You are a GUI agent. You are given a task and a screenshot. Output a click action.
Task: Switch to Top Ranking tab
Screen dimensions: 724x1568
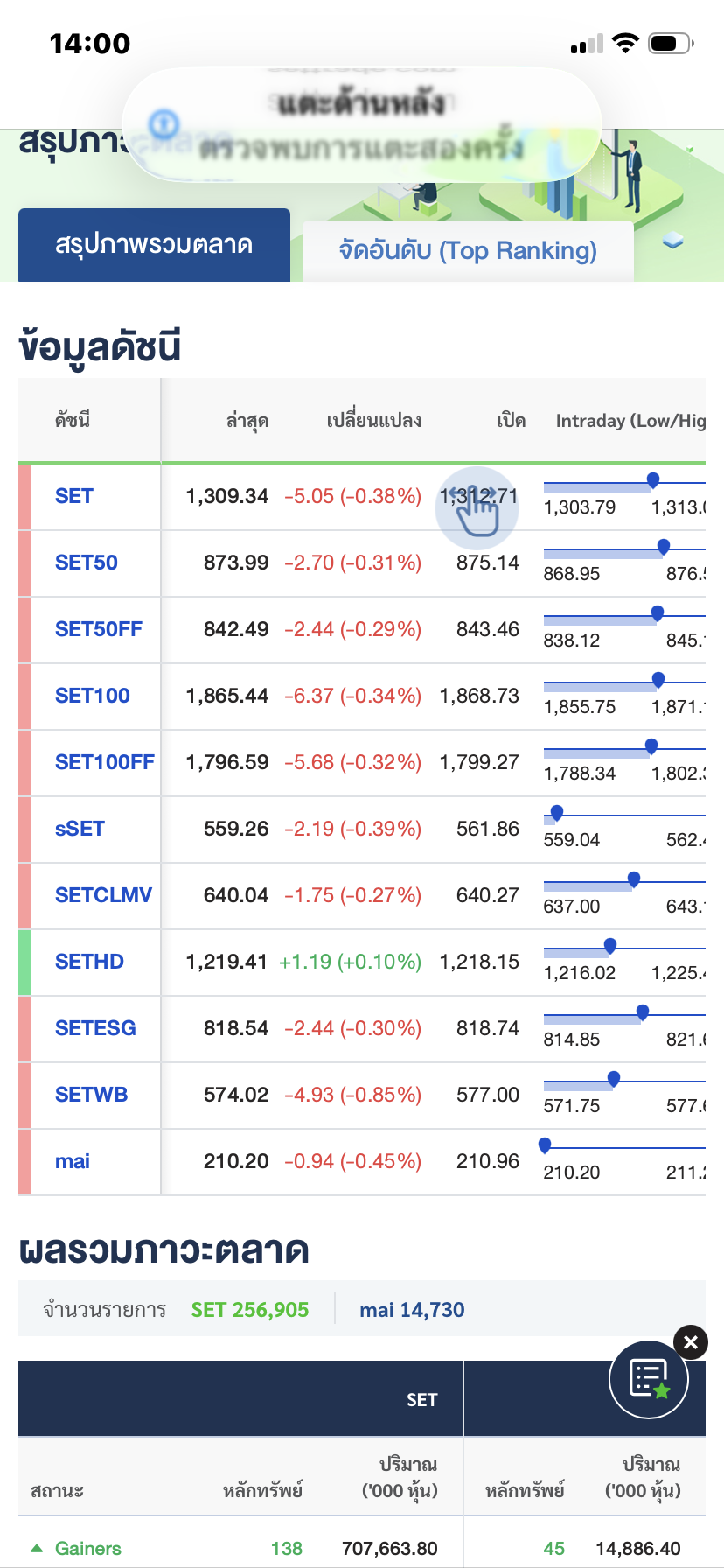coord(468,251)
